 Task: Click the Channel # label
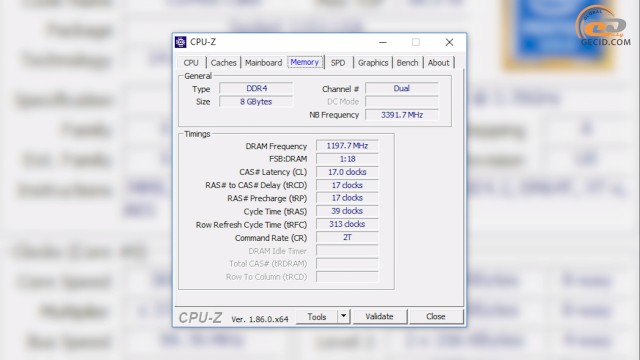340,89
